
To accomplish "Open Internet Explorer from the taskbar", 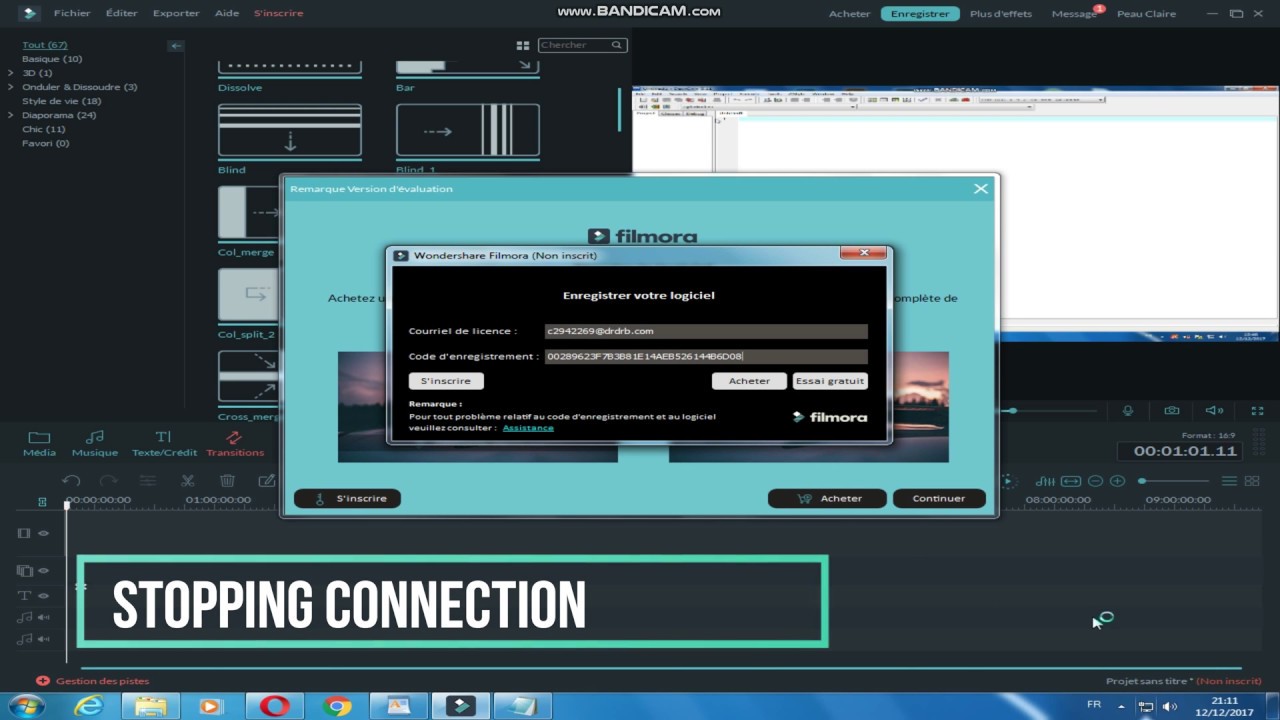I will (89, 706).
